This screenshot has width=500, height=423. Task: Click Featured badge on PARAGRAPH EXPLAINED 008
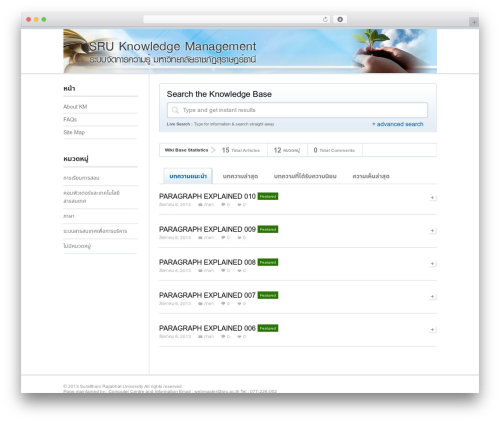[268, 262]
